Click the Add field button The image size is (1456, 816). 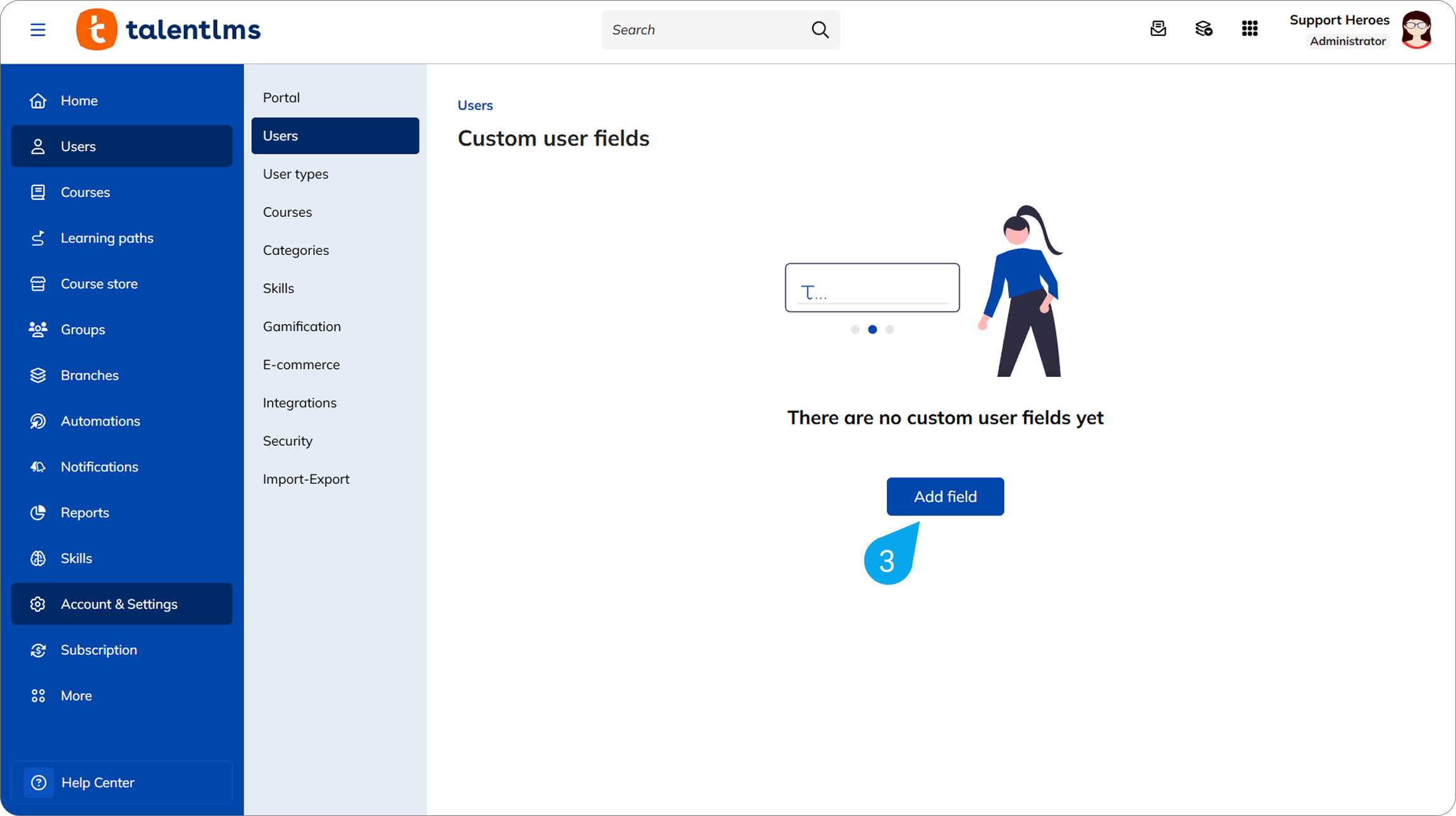945,497
